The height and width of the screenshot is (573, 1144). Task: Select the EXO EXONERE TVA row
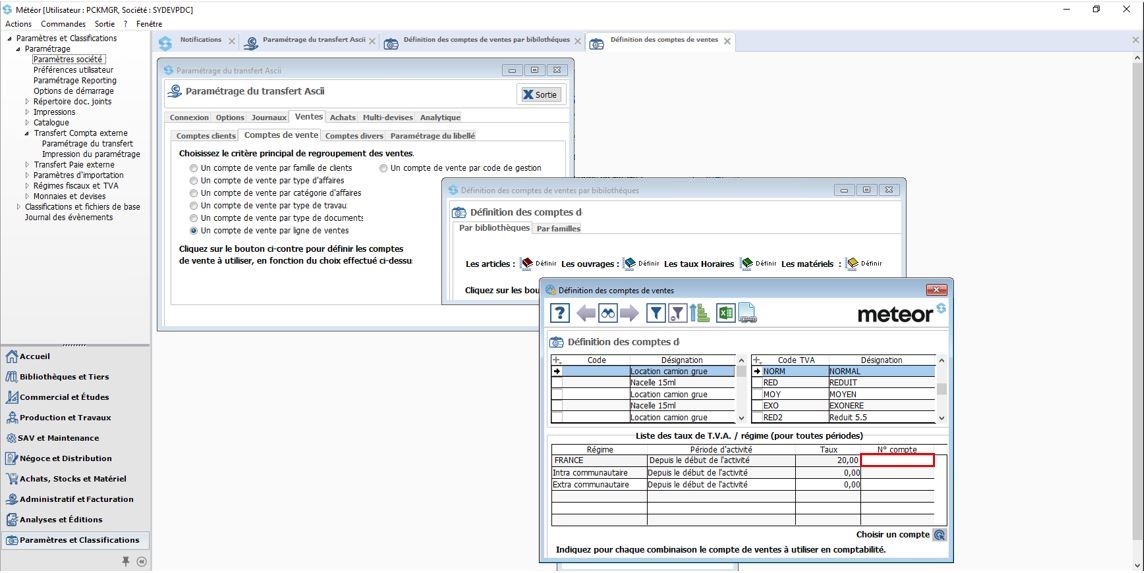click(x=843, y=406)
